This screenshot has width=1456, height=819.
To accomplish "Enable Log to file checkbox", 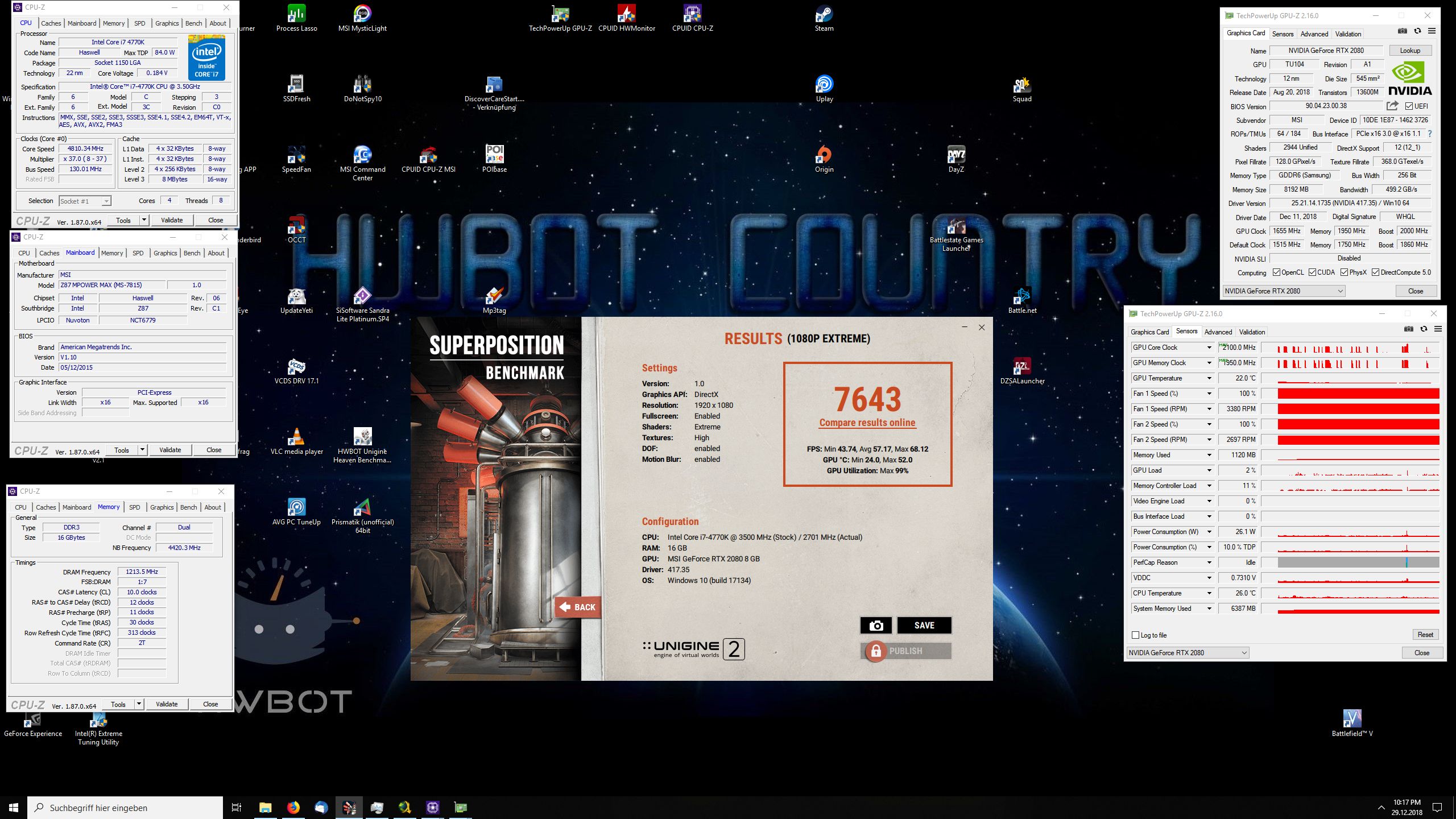I will point(1135,635).
